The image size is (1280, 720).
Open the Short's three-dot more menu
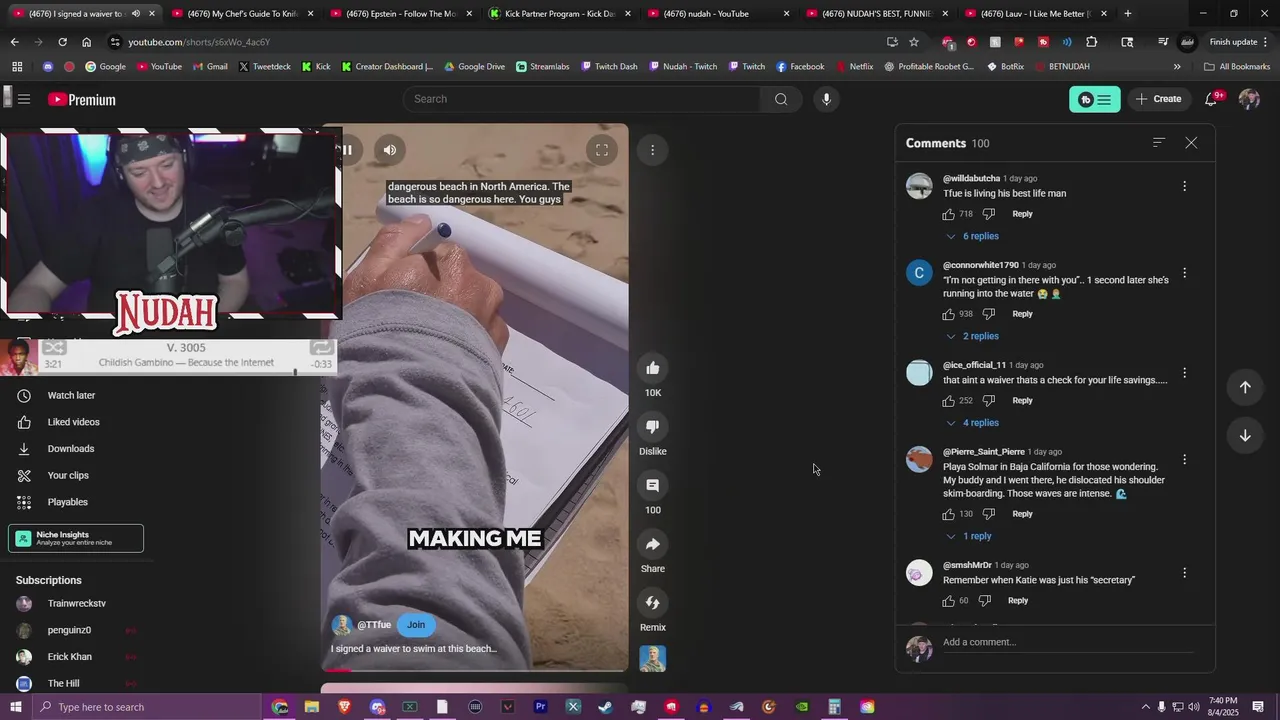(x=652, y=150)
